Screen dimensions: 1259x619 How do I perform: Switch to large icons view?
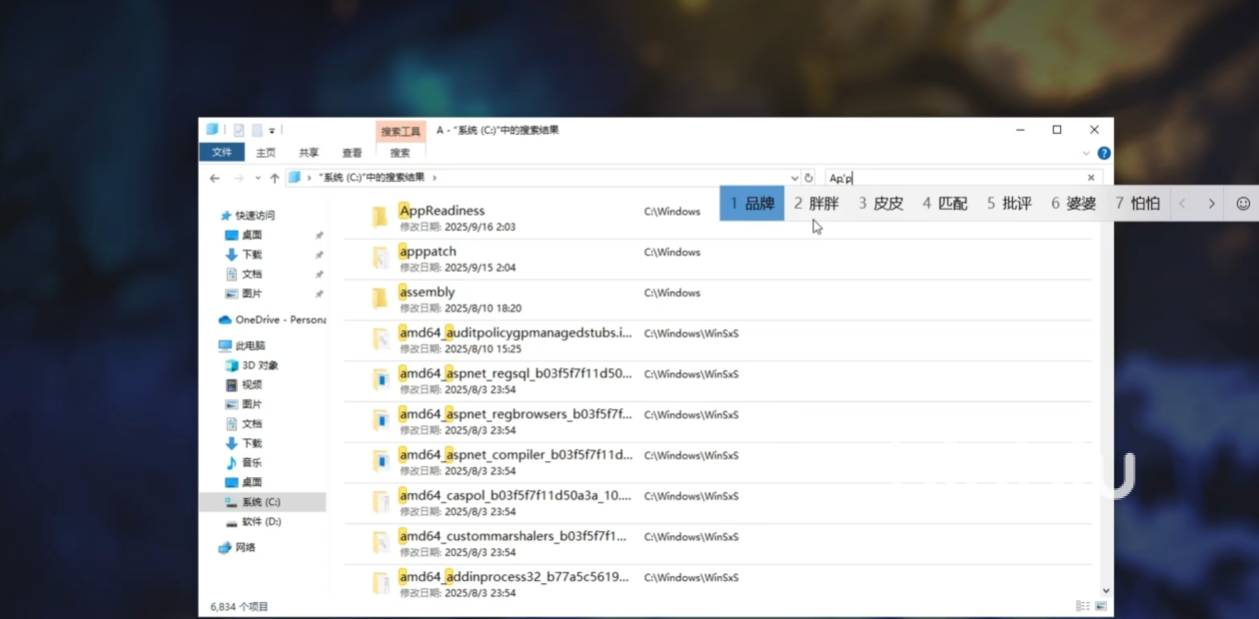pyautogui.click(x=1101, y=606)
